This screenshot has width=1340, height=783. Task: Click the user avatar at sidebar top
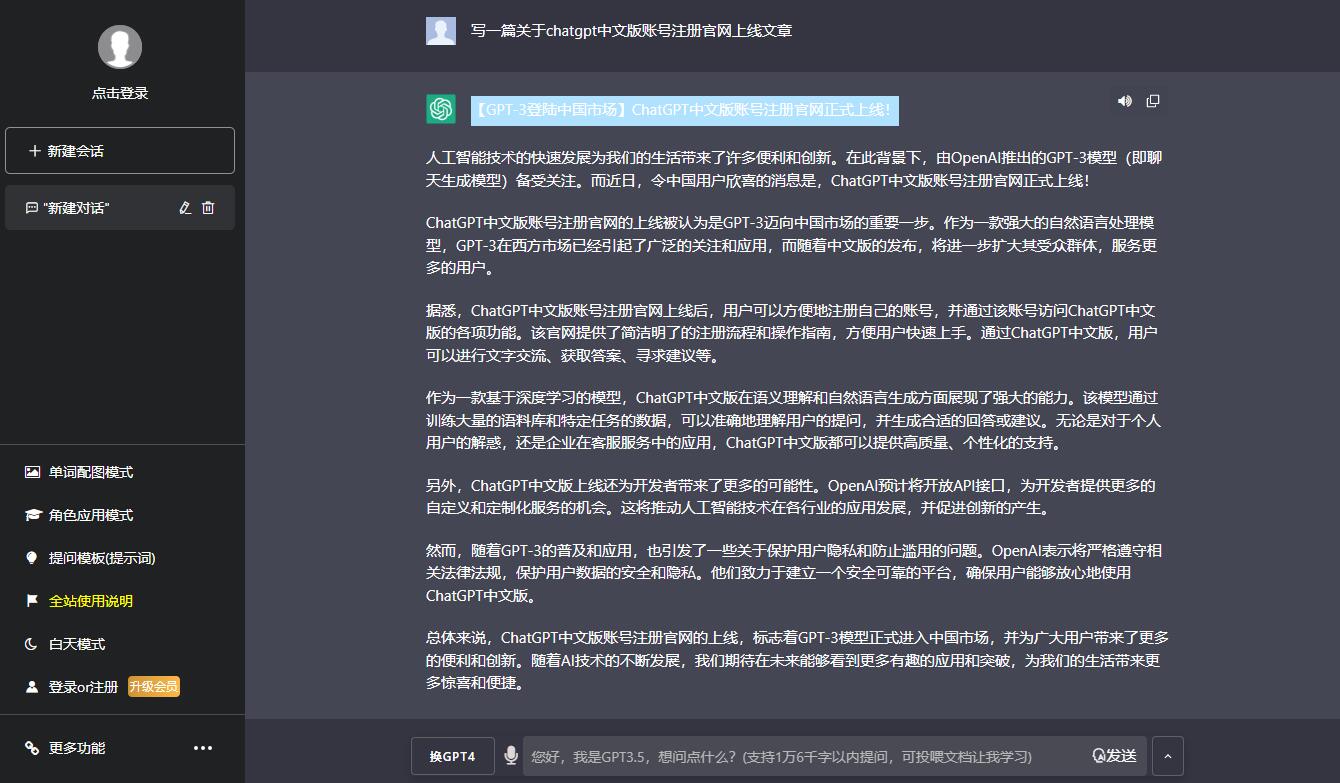point(120,47)
